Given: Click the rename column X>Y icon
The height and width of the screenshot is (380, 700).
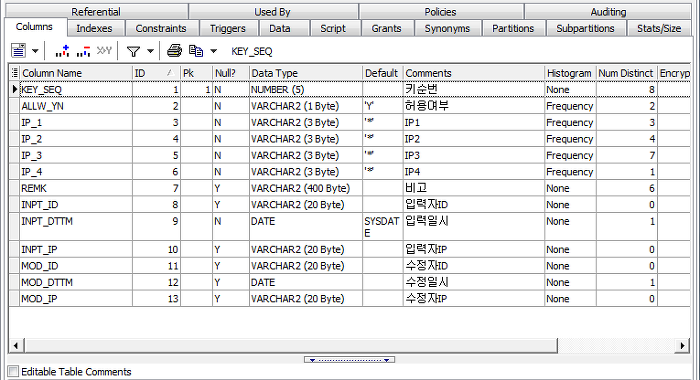Looking at the screenshot, I should (x=104, y=51).
